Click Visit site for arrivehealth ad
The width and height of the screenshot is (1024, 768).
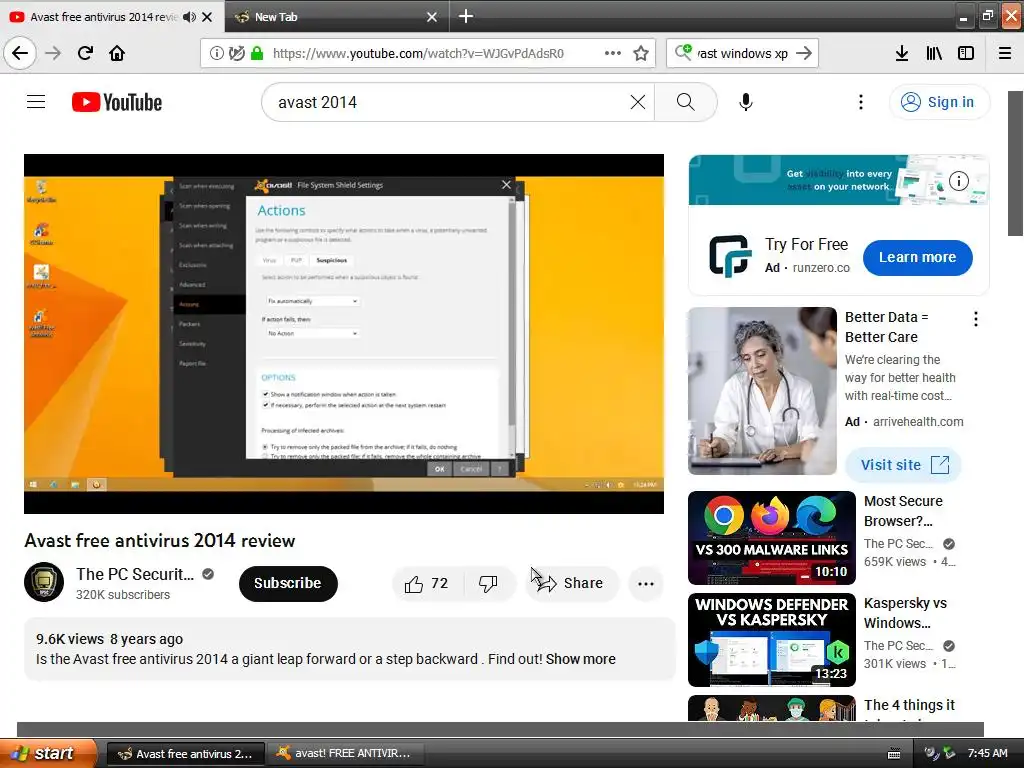903,465
